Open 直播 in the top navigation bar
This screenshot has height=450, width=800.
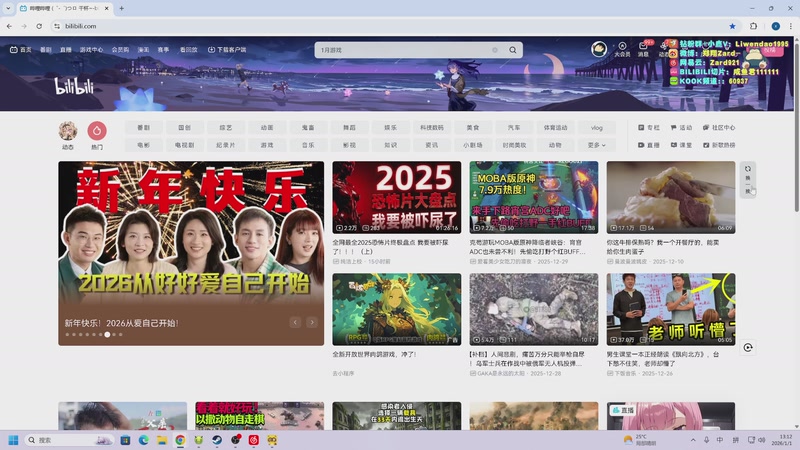66,49
